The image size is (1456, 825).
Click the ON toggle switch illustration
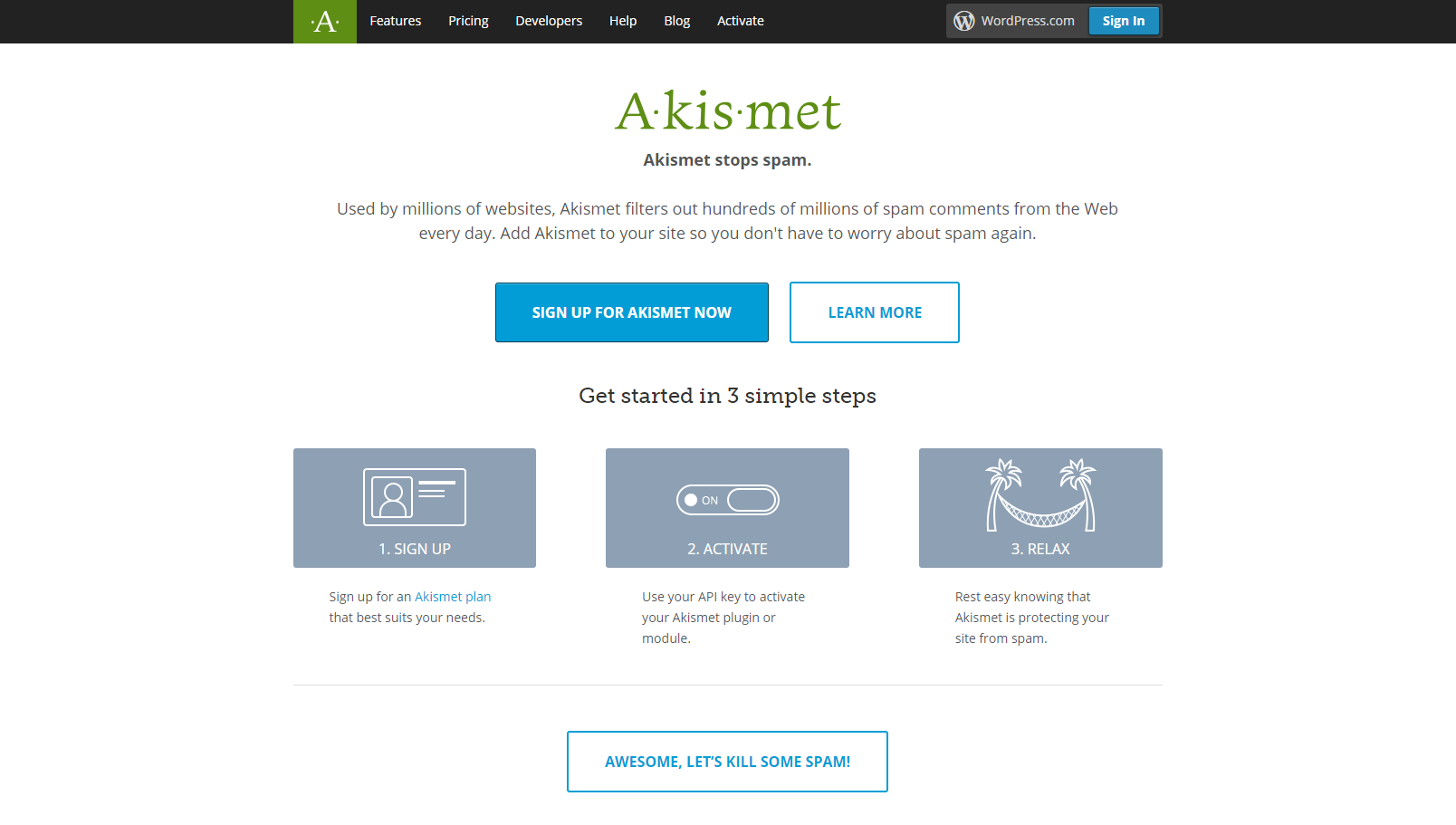pyautogui.click(x=728, y=500)
